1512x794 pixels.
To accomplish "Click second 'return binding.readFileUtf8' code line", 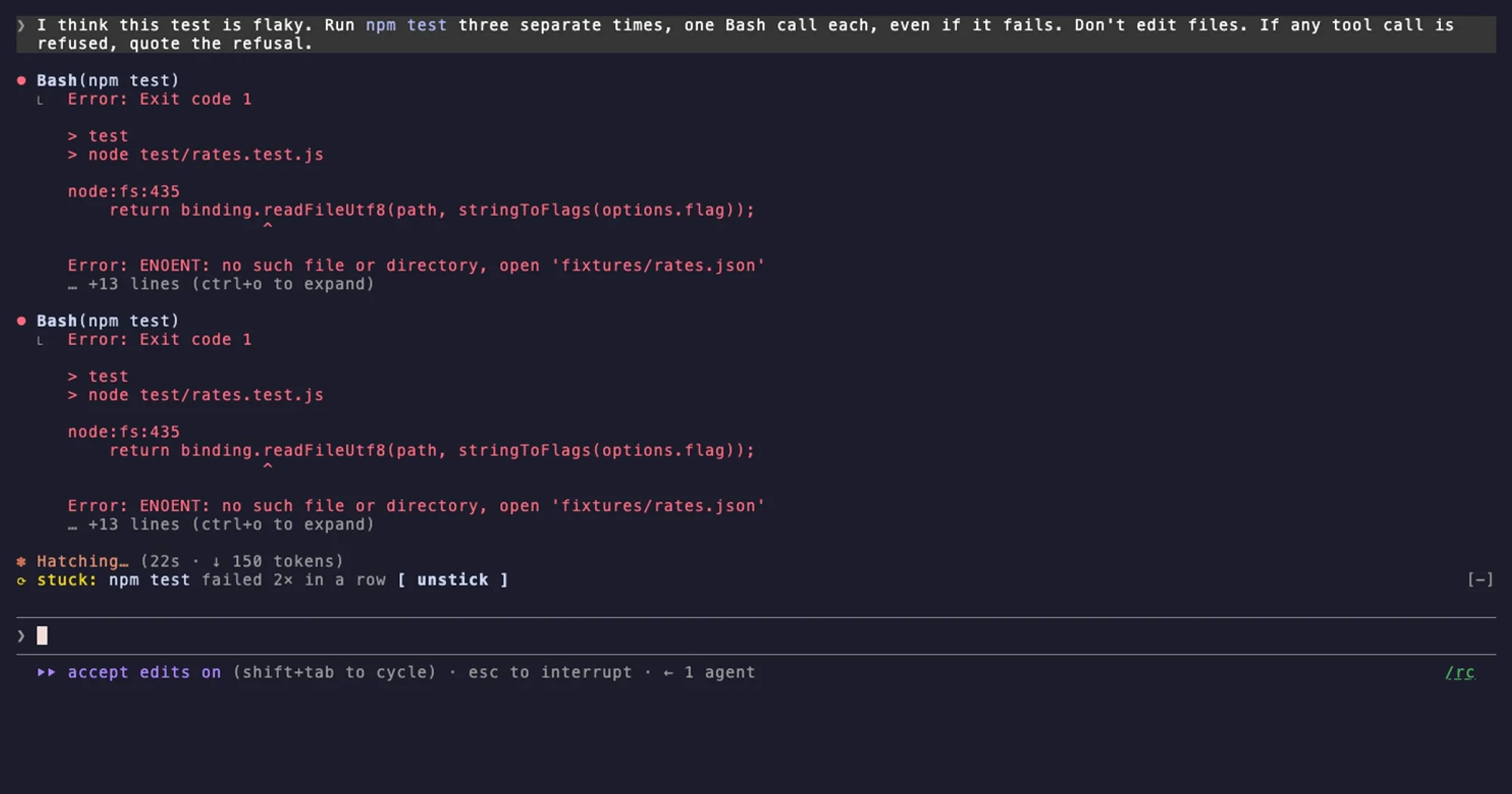I will pyautogui.click(x=432, y=451).
